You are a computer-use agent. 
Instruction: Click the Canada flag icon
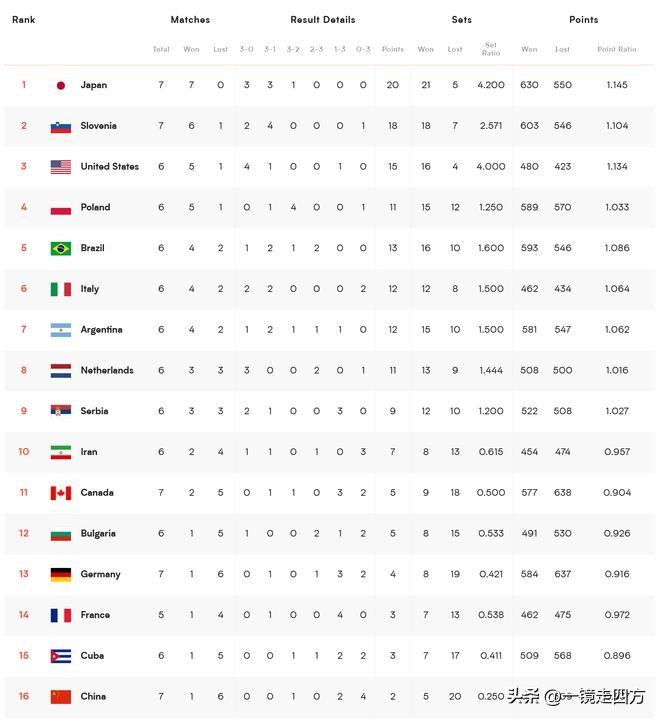pyautogui.click(x=60, y=493)
